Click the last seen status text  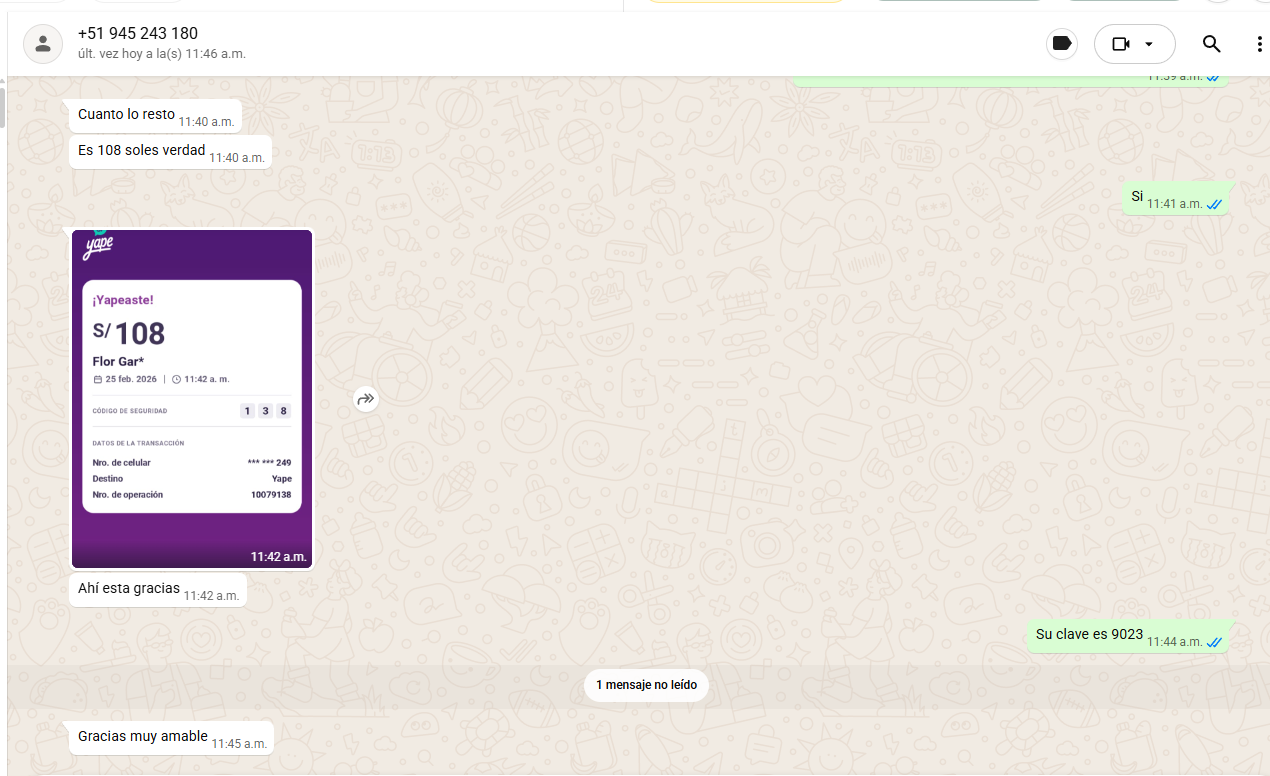161,54
